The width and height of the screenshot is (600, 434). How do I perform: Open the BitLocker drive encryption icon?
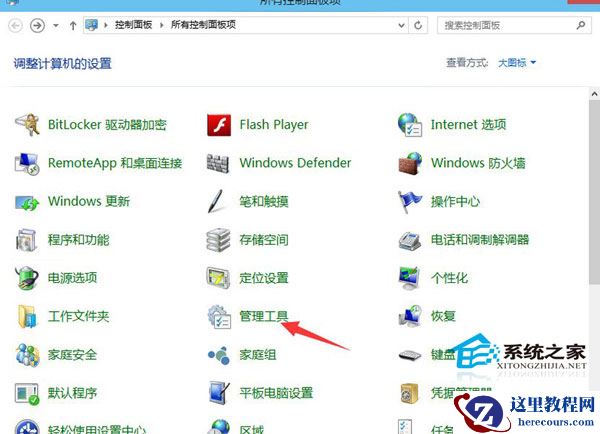[27, 124]
